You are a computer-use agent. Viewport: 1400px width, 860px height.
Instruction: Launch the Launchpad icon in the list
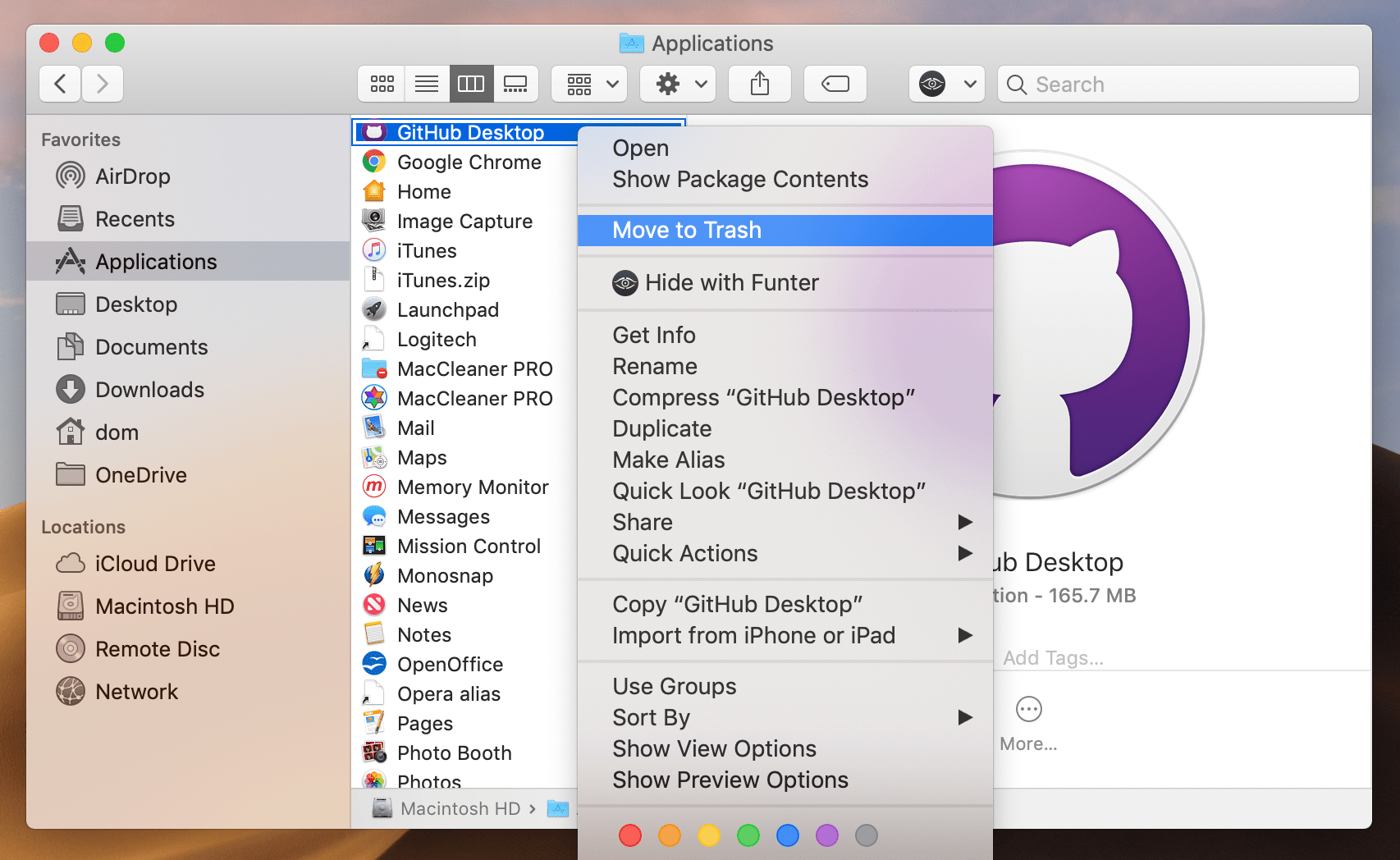pos(374,309)
